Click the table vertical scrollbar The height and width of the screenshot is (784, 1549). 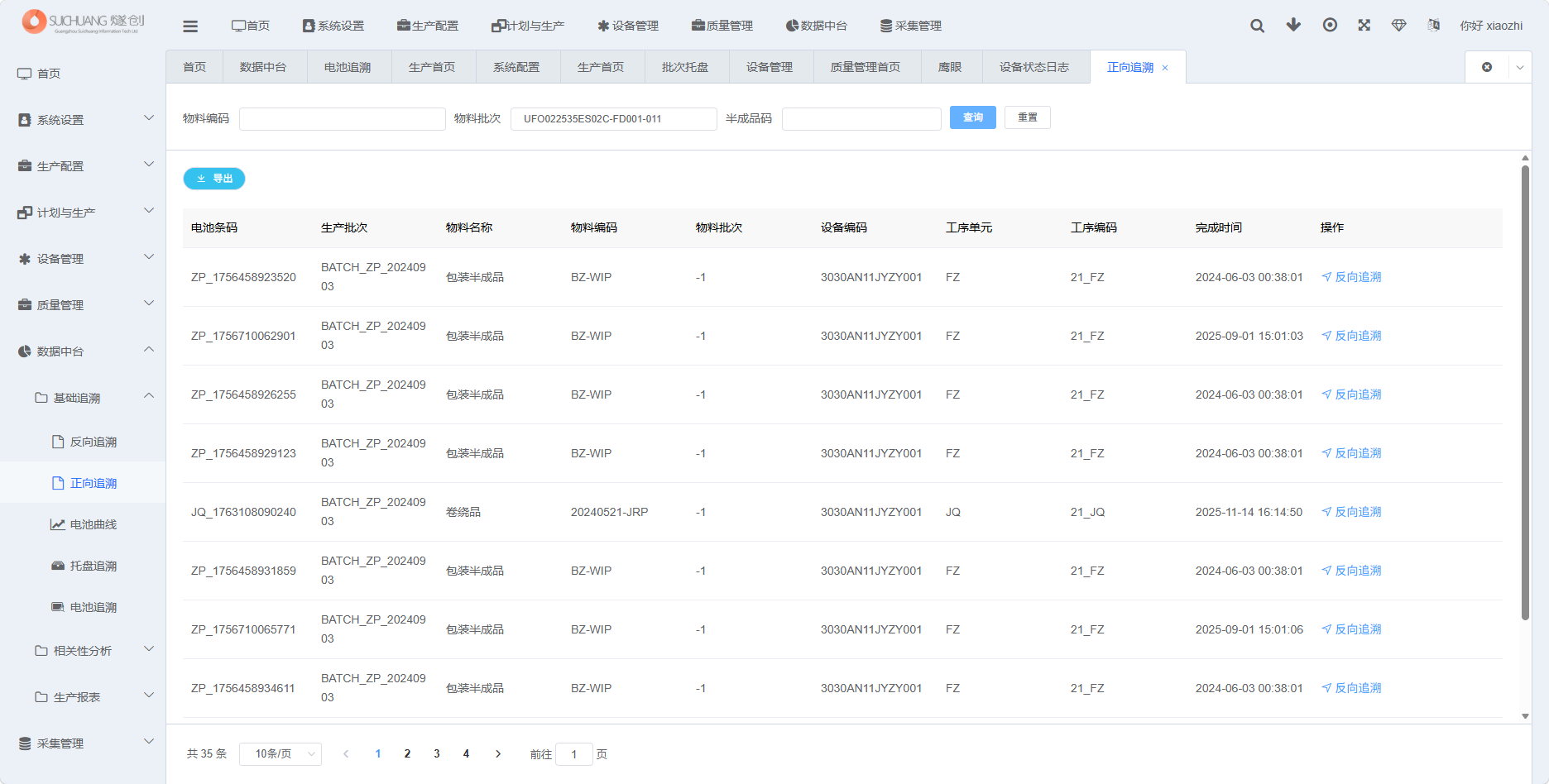(x=1525, y=393)
